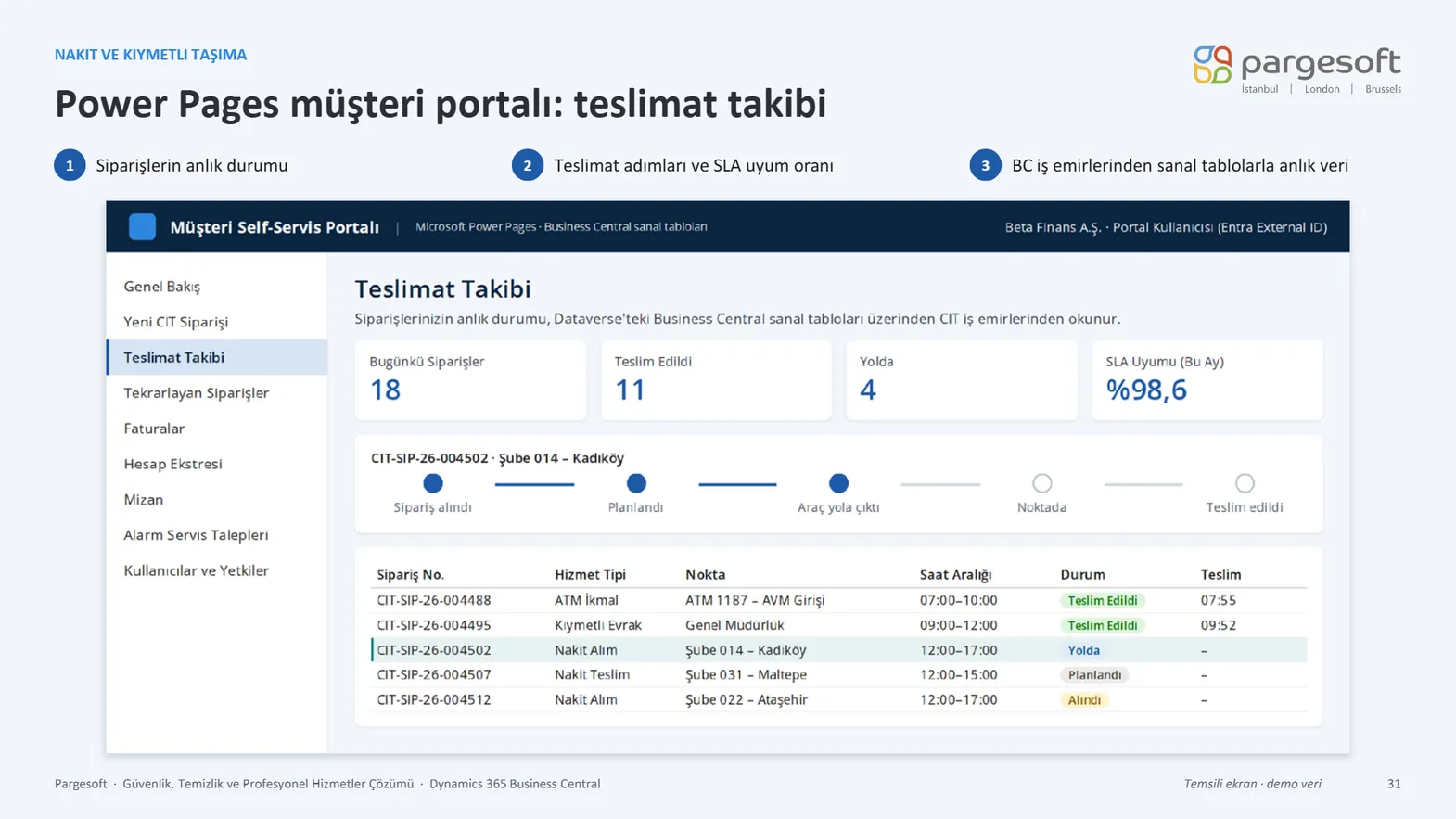
Task: Click the Planlandı status badge
Action: (x=1094, y=675)
